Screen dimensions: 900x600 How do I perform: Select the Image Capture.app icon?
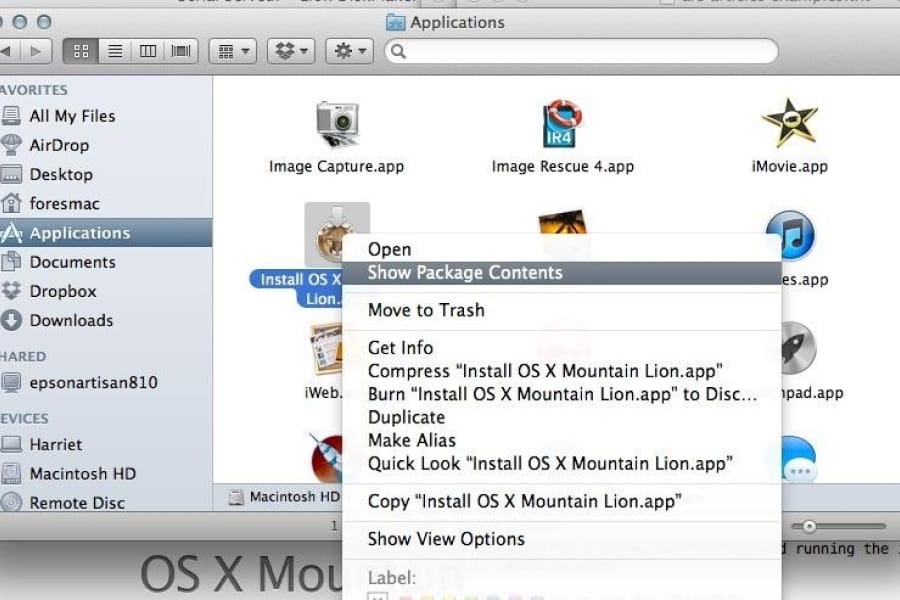338,124
